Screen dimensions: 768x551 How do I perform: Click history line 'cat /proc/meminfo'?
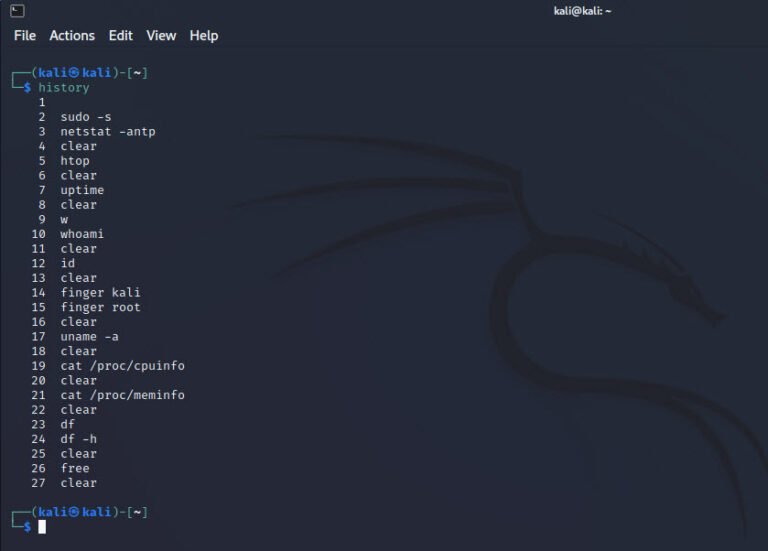[122, 395]
